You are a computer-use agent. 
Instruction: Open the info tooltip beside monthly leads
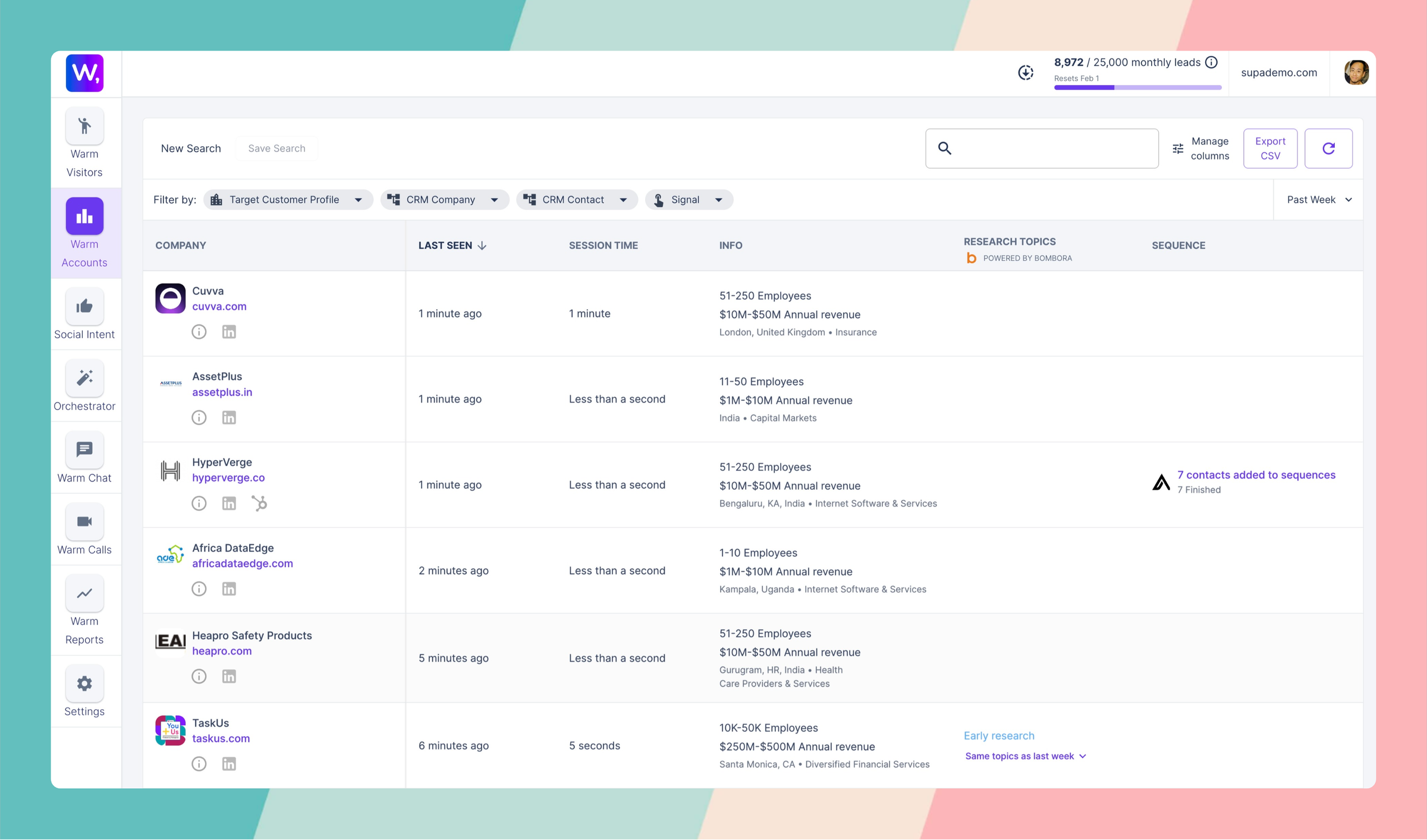1212,61
